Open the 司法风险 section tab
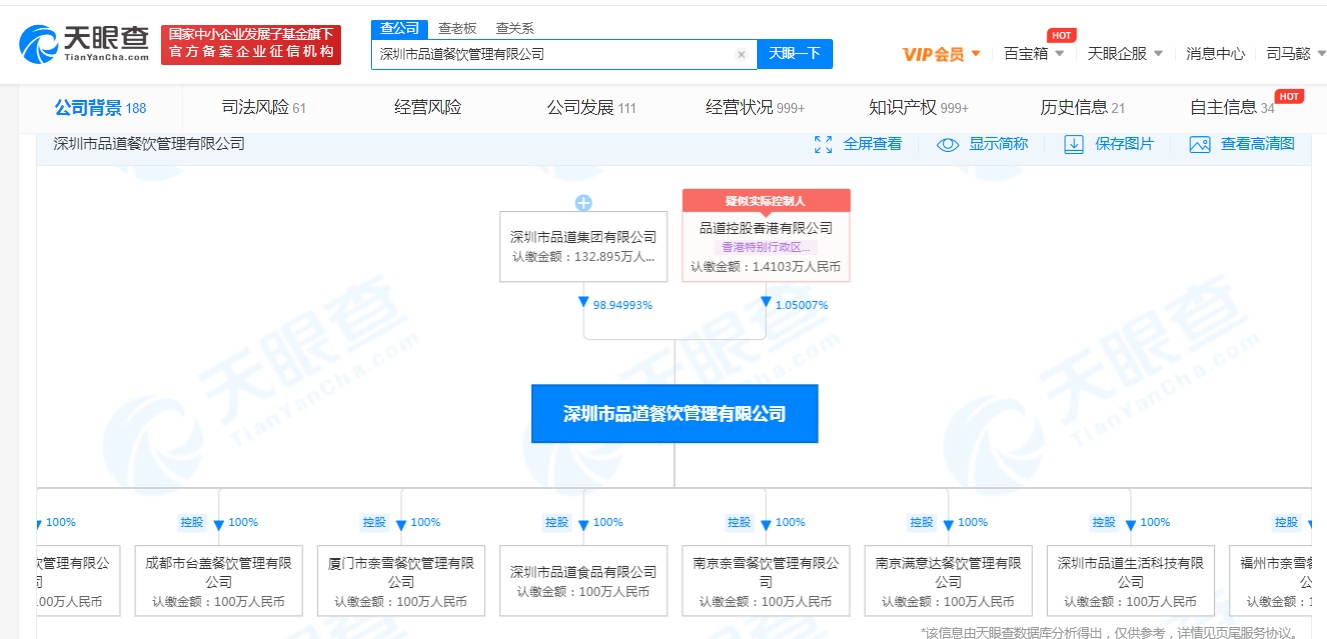 click(264, 108)
